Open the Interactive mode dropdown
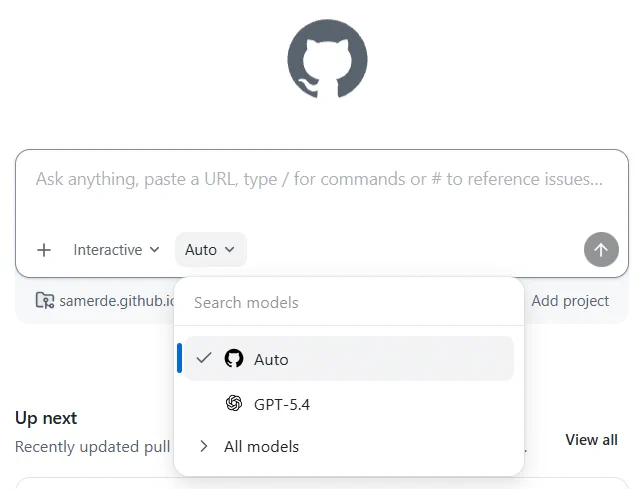 pos(116,250)
